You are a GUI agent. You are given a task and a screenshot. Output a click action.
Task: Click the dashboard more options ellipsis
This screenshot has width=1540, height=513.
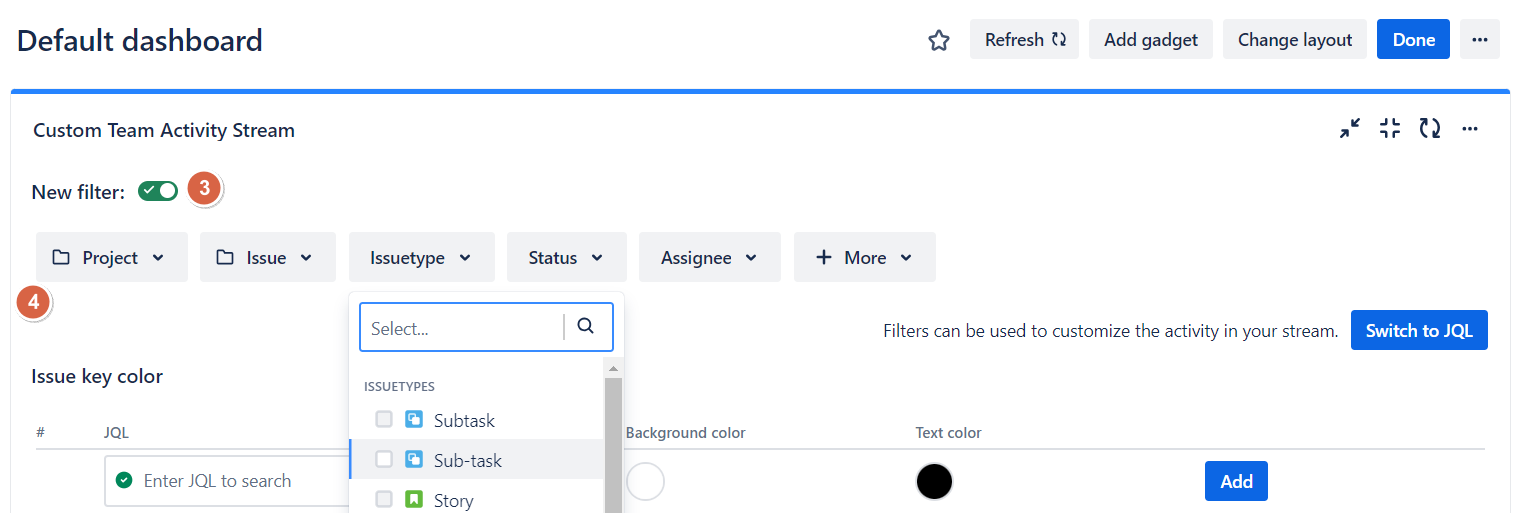pos(1479,40)
